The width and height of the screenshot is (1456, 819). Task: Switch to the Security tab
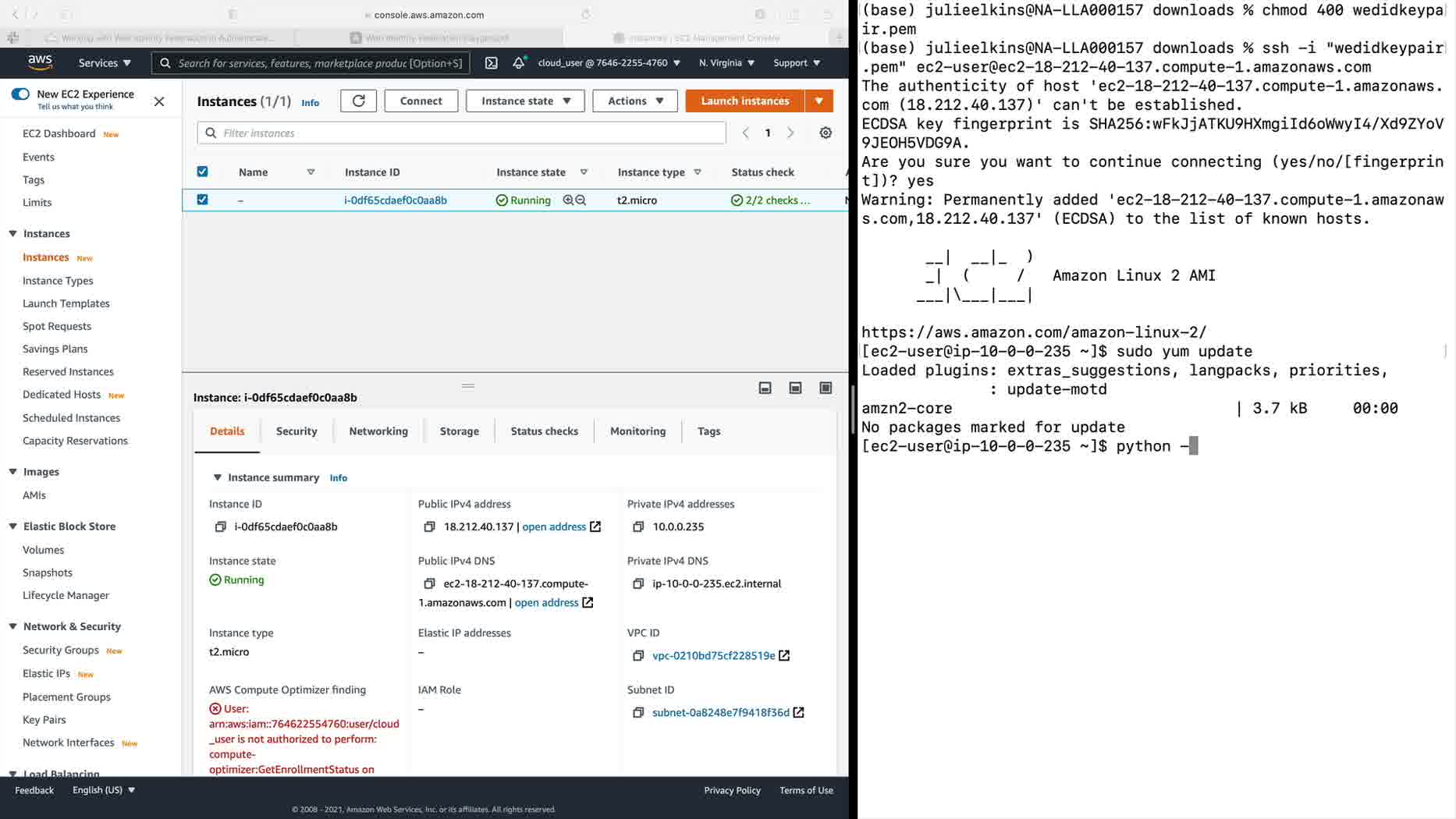click(297, 431)
